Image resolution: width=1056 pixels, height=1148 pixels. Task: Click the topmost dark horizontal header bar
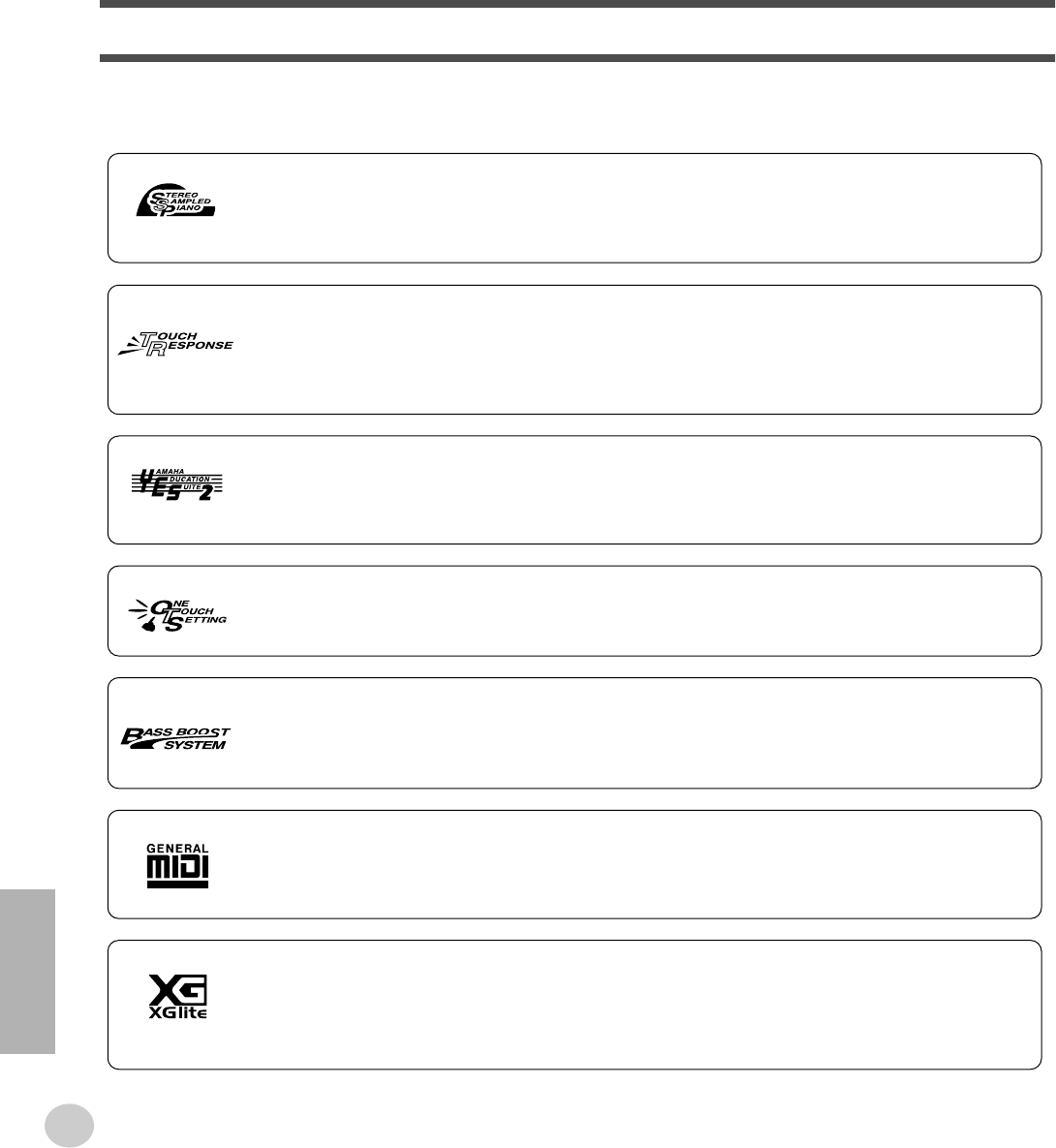[577, 4]
